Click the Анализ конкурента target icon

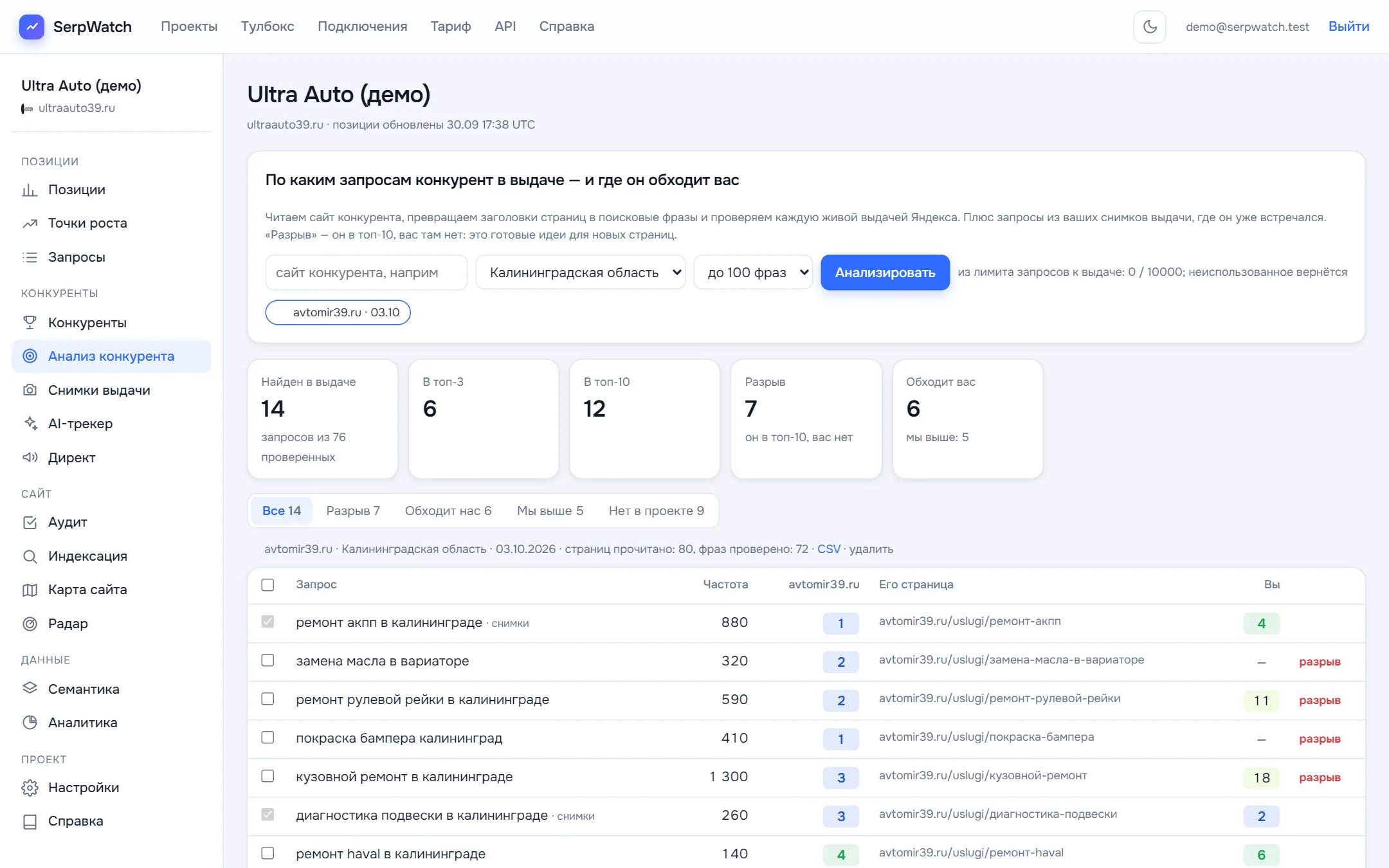click(30, 356)
